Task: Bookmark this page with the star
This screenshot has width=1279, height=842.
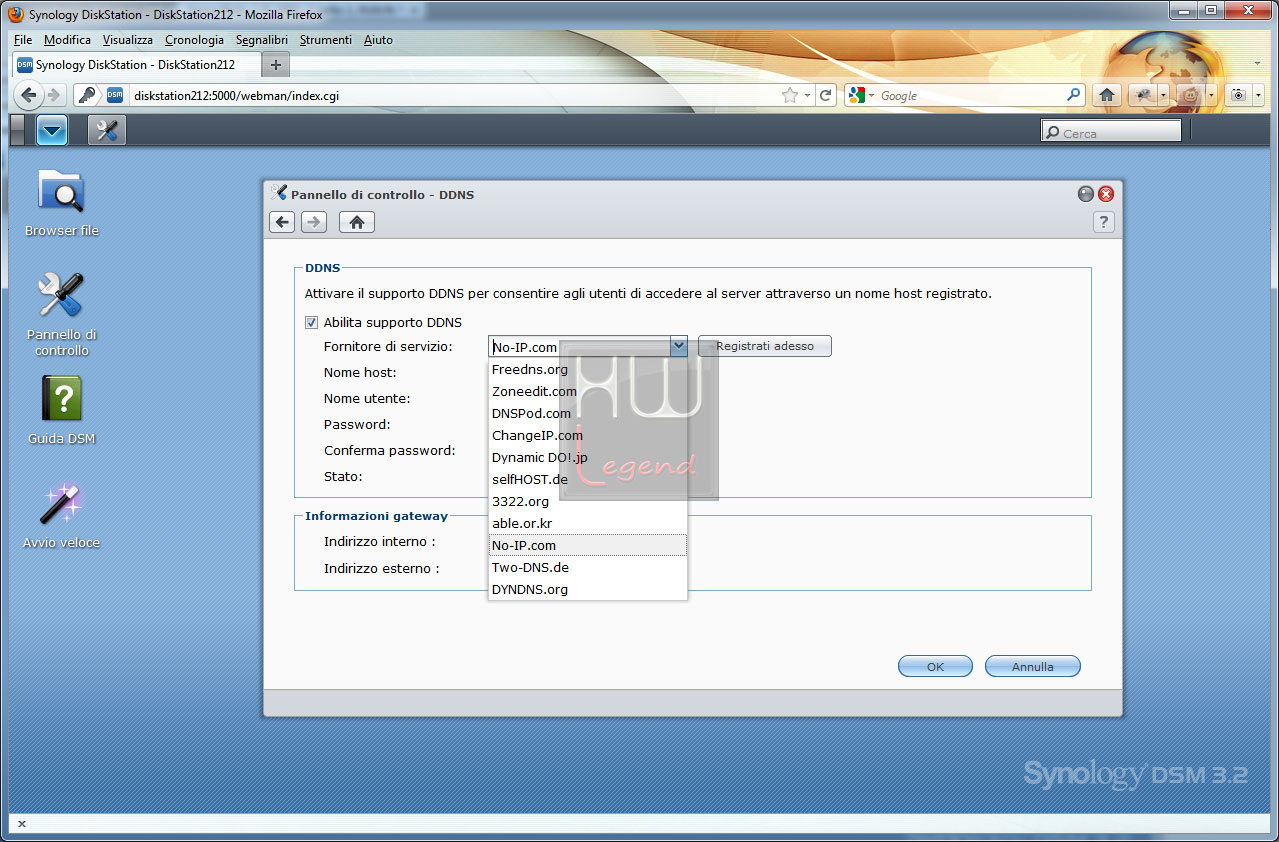Action: click(x=790, y=95)
